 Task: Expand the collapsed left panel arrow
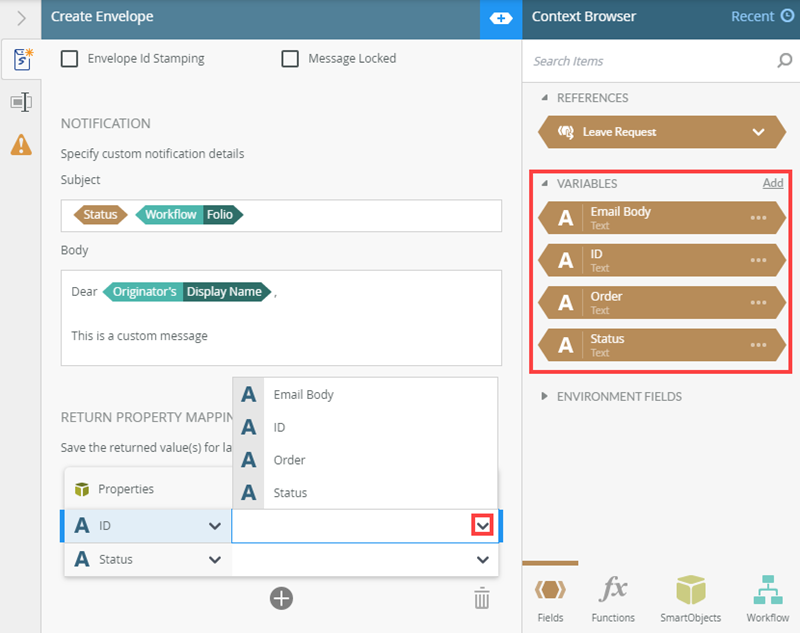tap(21, 19)
